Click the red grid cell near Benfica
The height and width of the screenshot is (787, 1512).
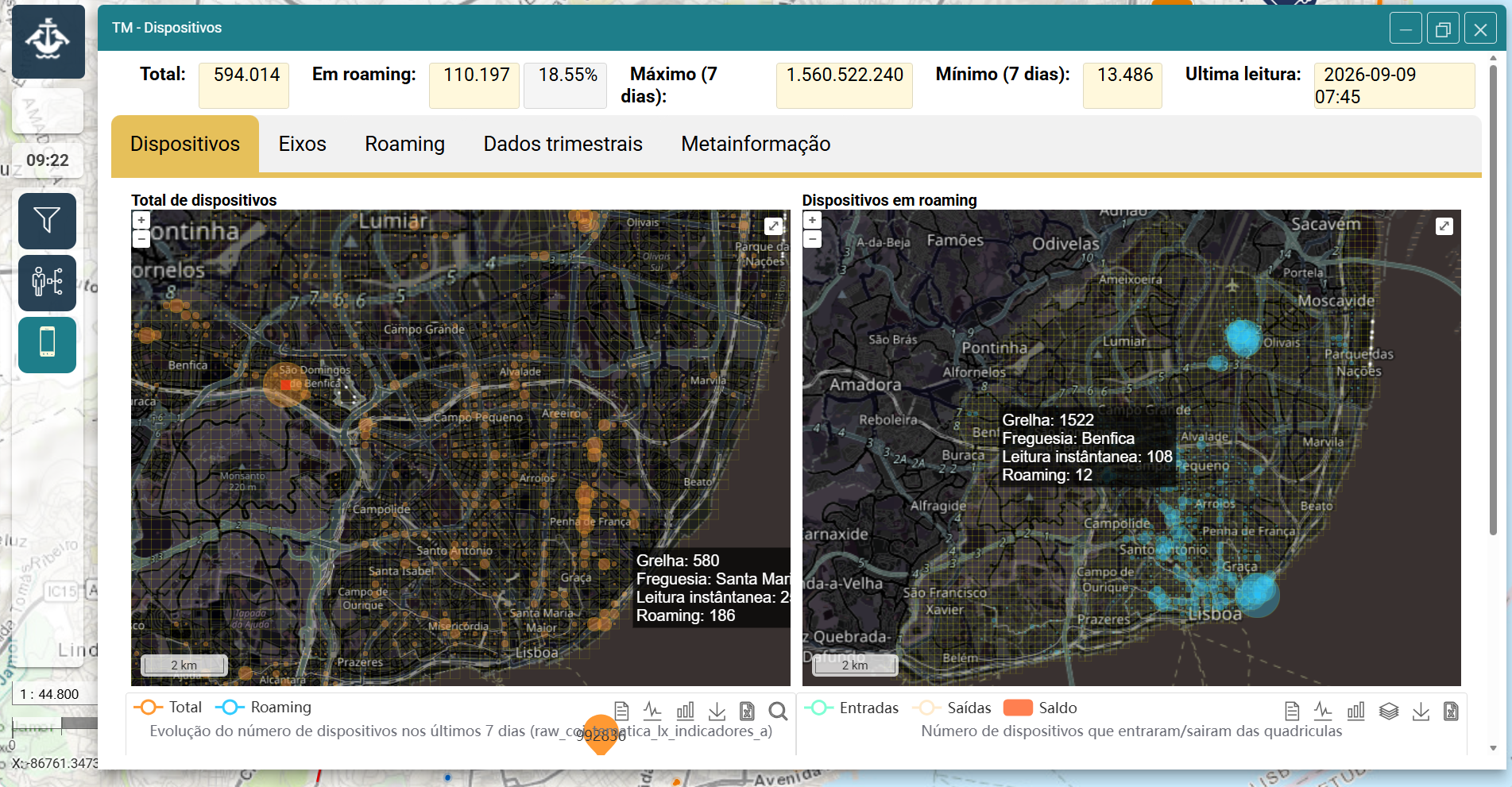point(285,385)
